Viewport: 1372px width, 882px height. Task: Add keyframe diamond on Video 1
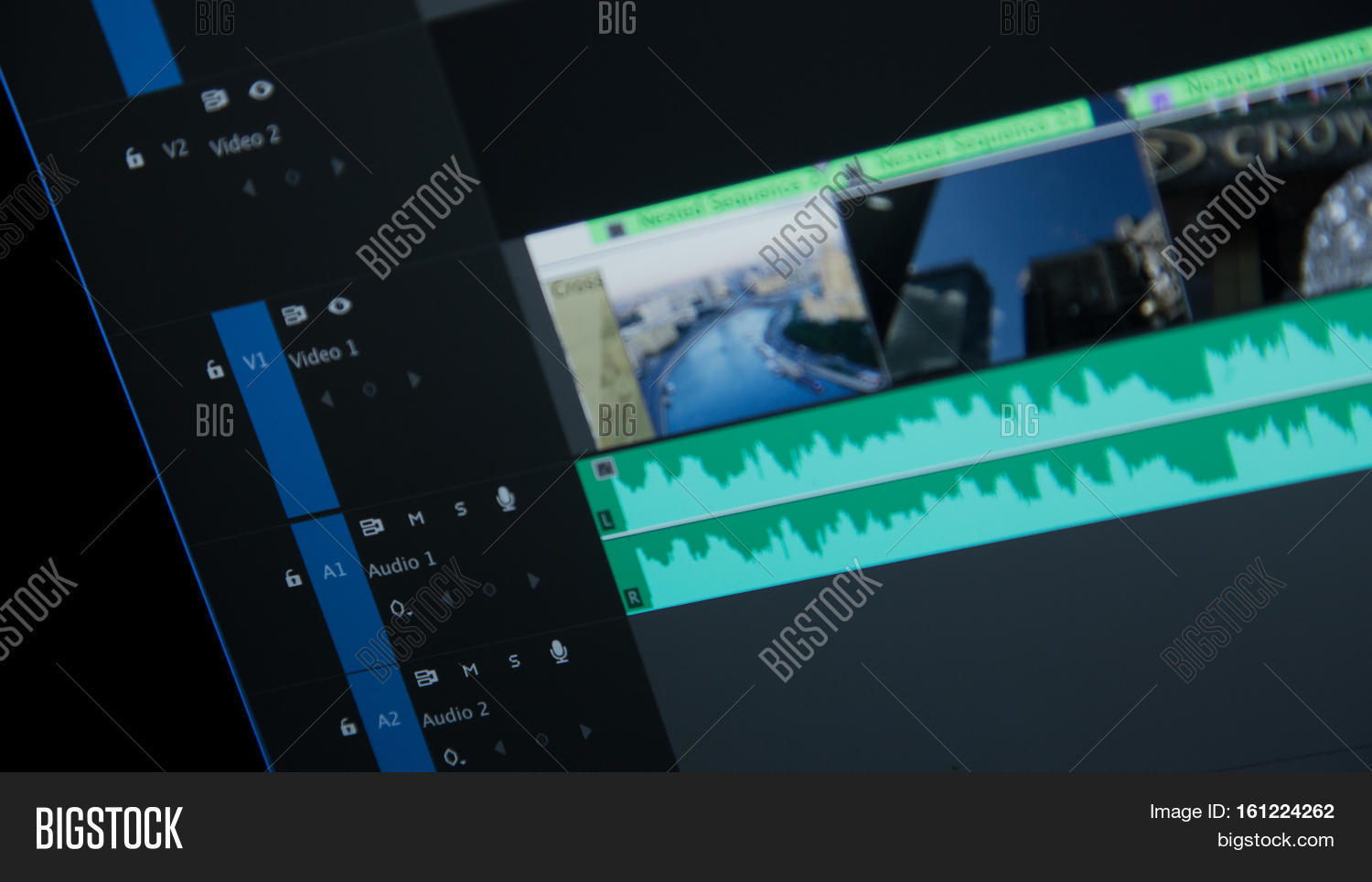370,389
